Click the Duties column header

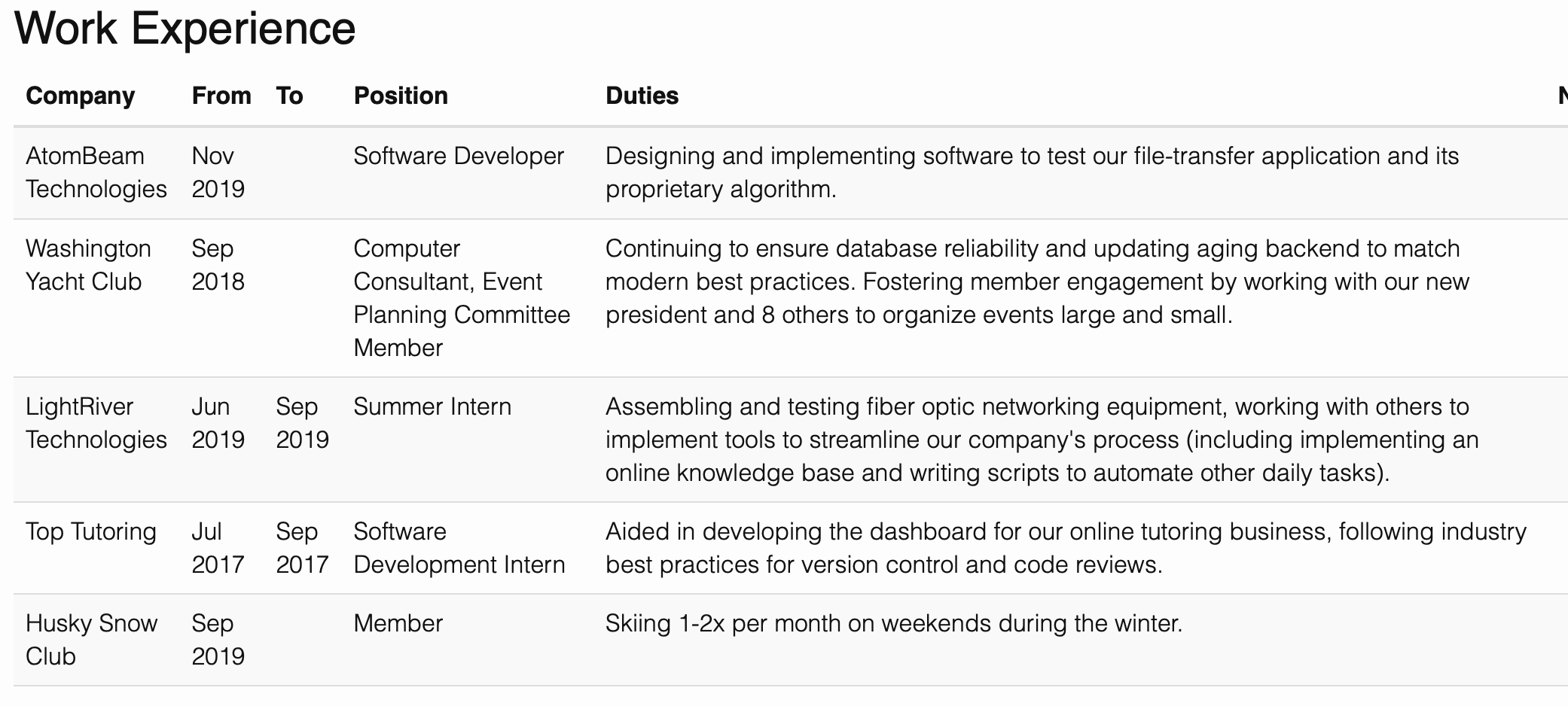(x=642, y=96)
